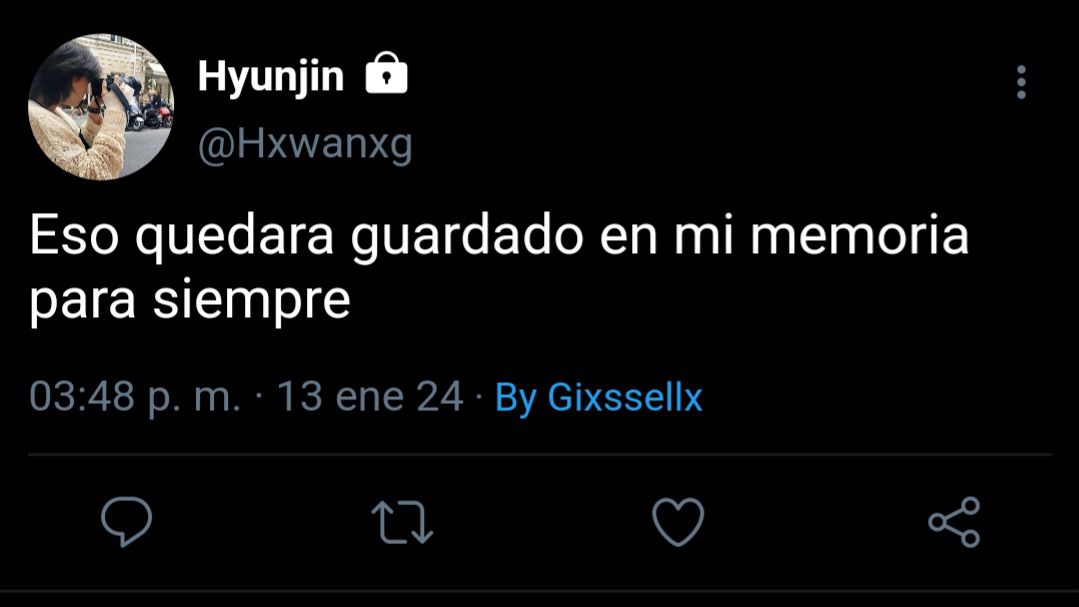Click the padlock icon beside Hyunjin

(x=386, y=73)
